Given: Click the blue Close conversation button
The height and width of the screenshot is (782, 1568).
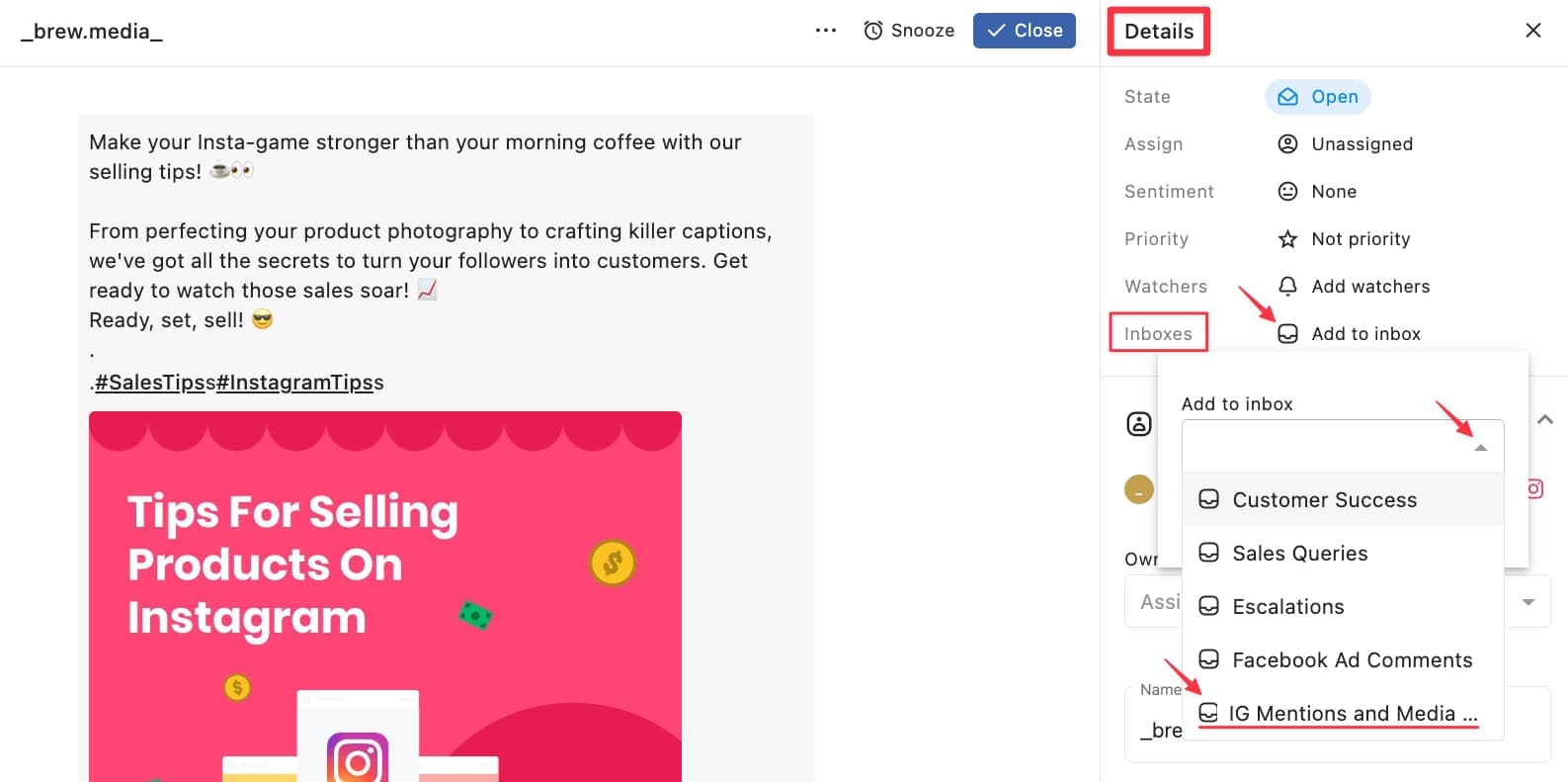Looking at the screenshot, I should tap(1025, 31).
